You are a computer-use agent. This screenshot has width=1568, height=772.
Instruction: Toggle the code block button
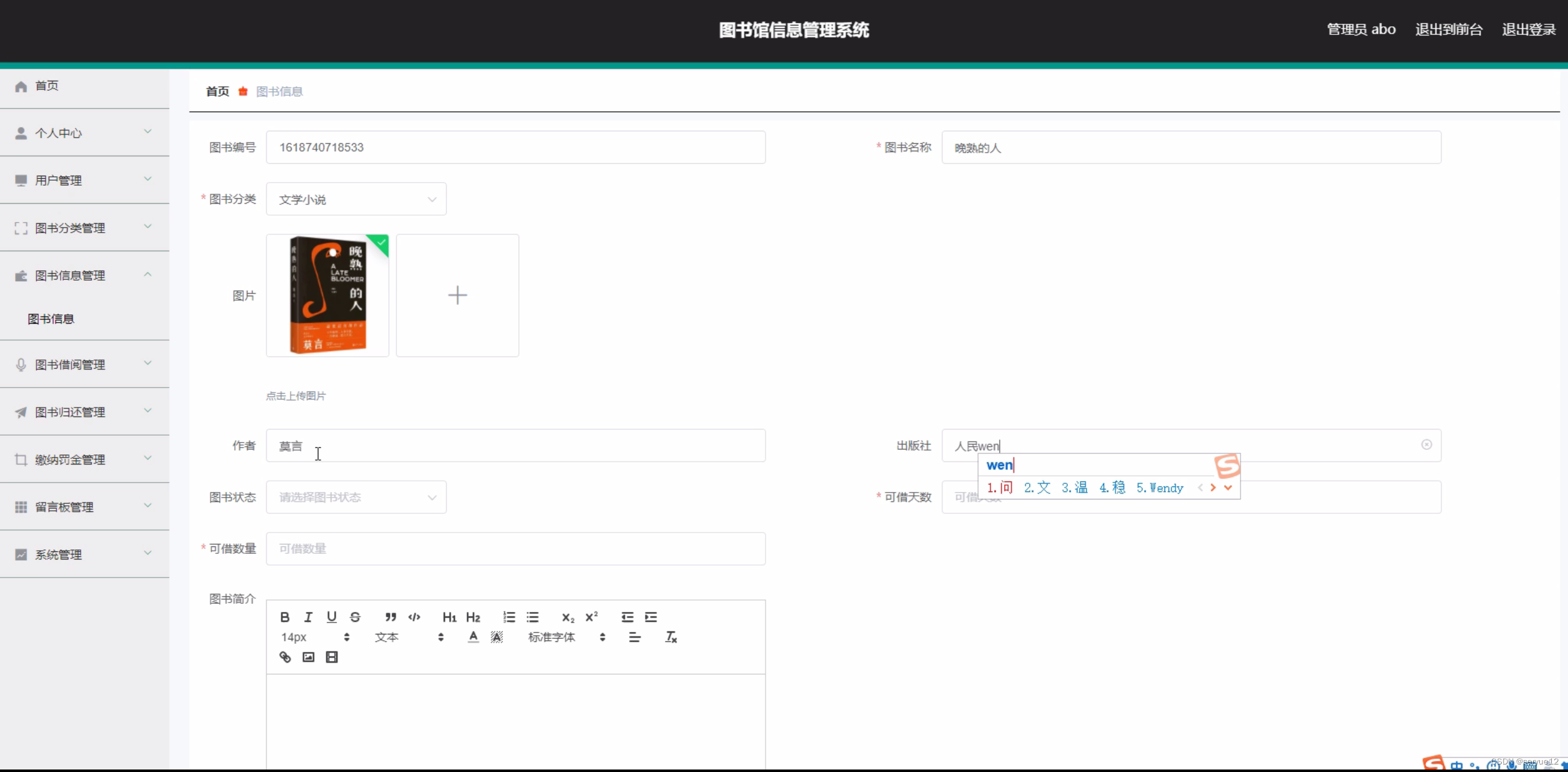[x=414, y=617]
